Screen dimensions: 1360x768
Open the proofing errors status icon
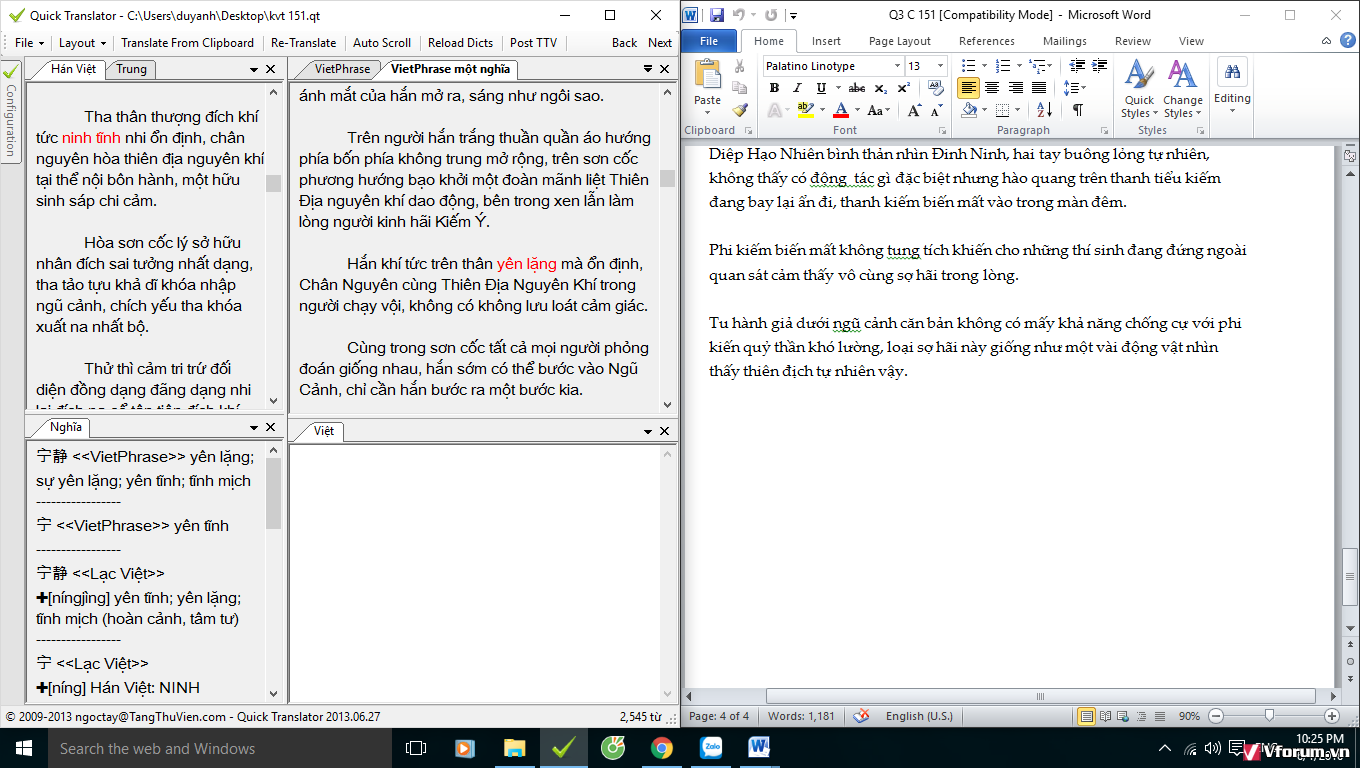859,716
